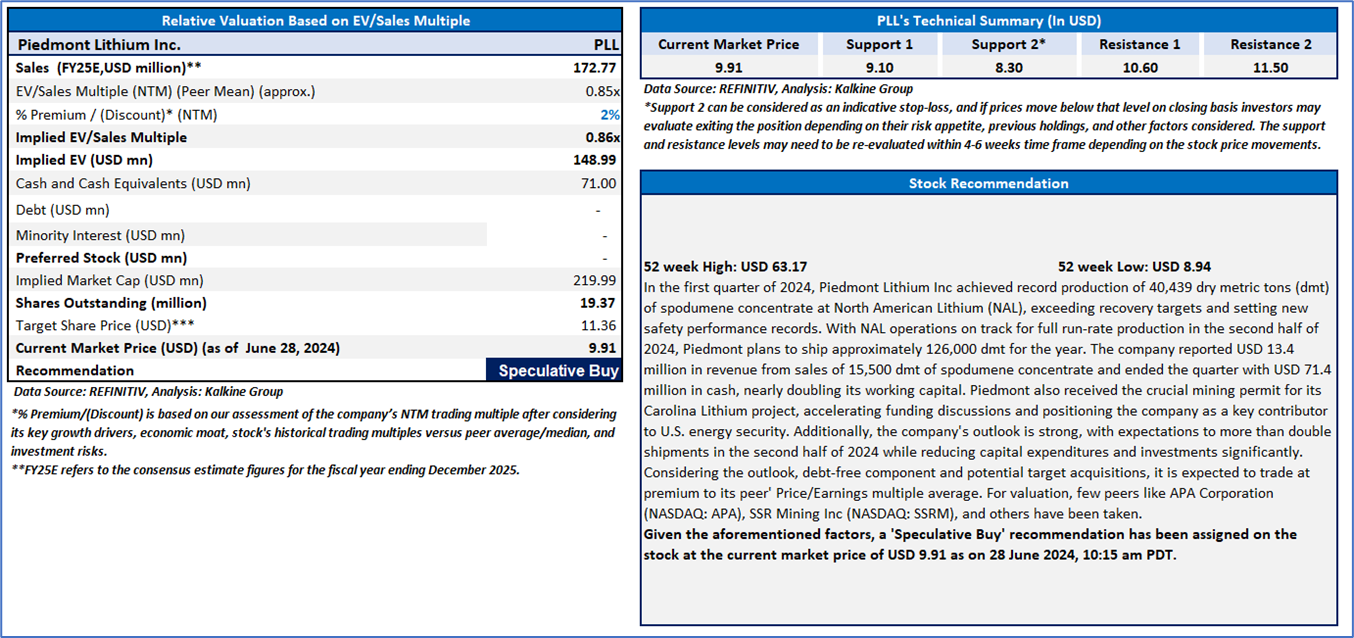This screenshot has height=638, width=1354.
Task: Select the 'Shares Outstanding (million)' label
Action: pyautogui.click(x=111, y=303)
